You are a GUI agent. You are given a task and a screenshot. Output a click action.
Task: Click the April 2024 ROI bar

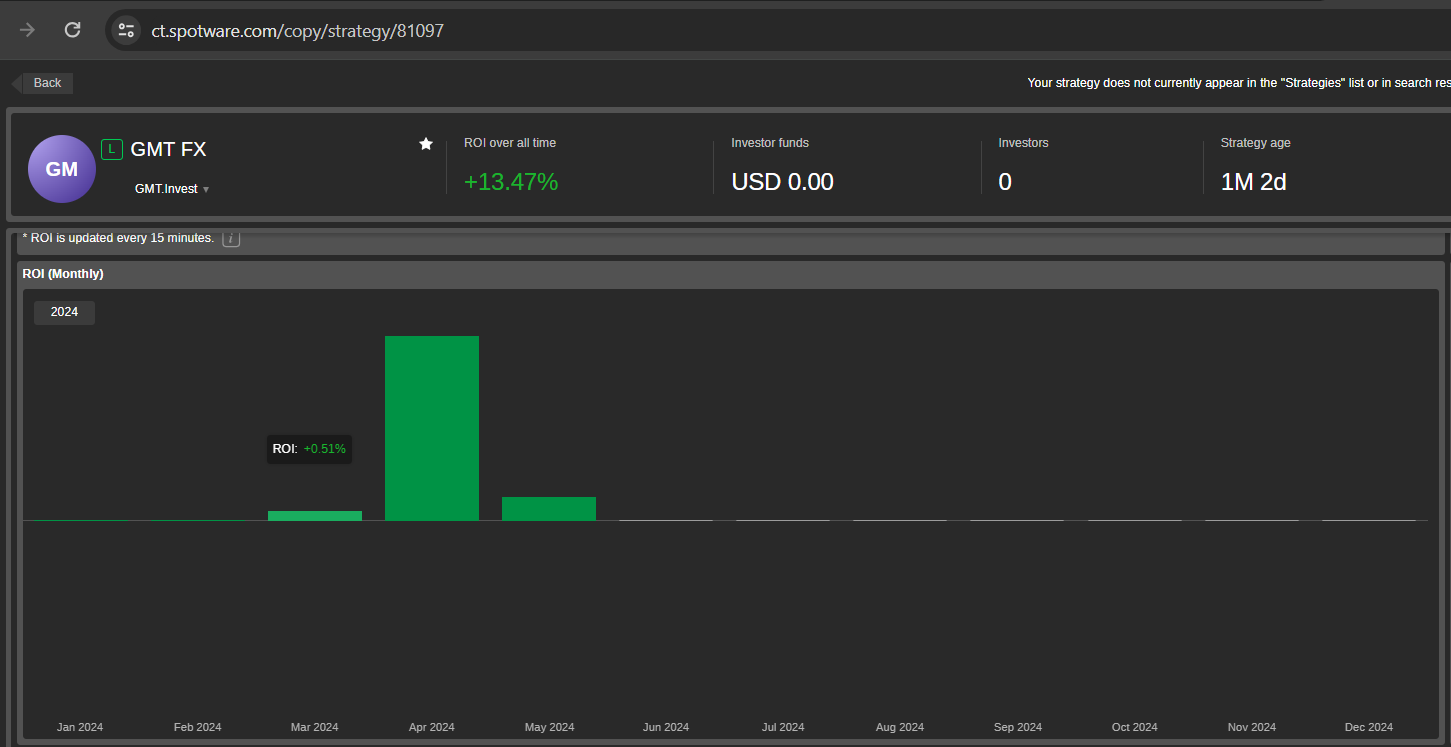[432, 428]
